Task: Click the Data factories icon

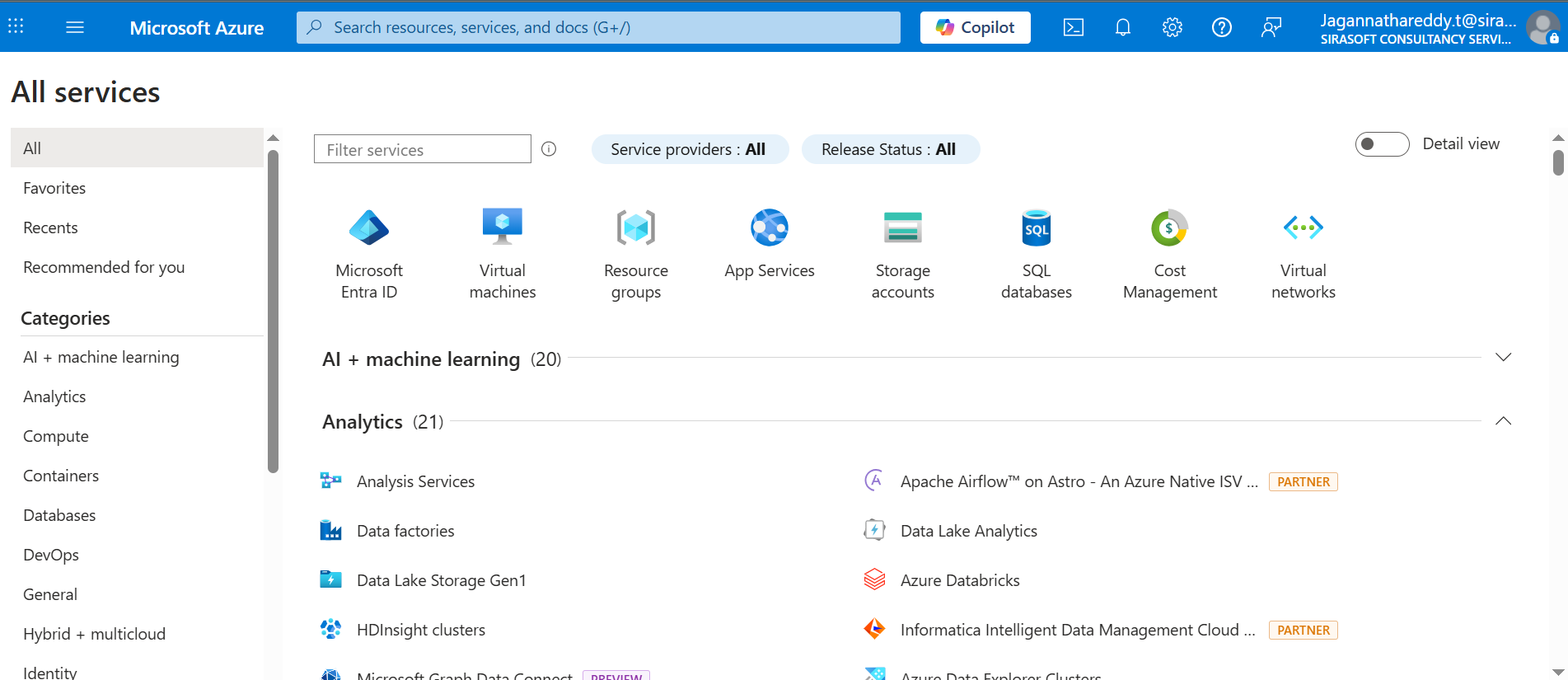Action: pos(330,530)
